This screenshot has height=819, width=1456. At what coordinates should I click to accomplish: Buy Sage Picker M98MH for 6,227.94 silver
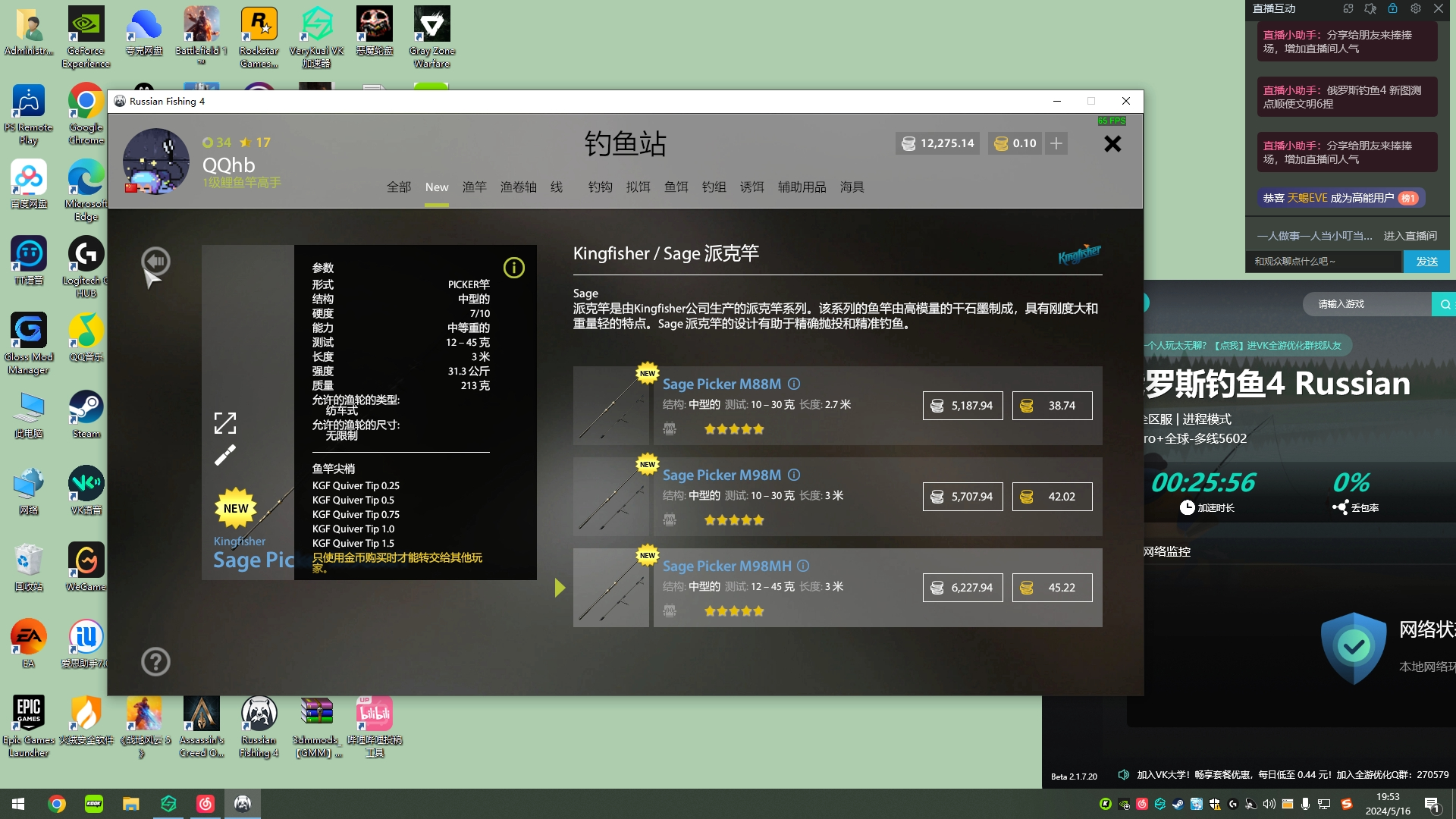point(962,588)
